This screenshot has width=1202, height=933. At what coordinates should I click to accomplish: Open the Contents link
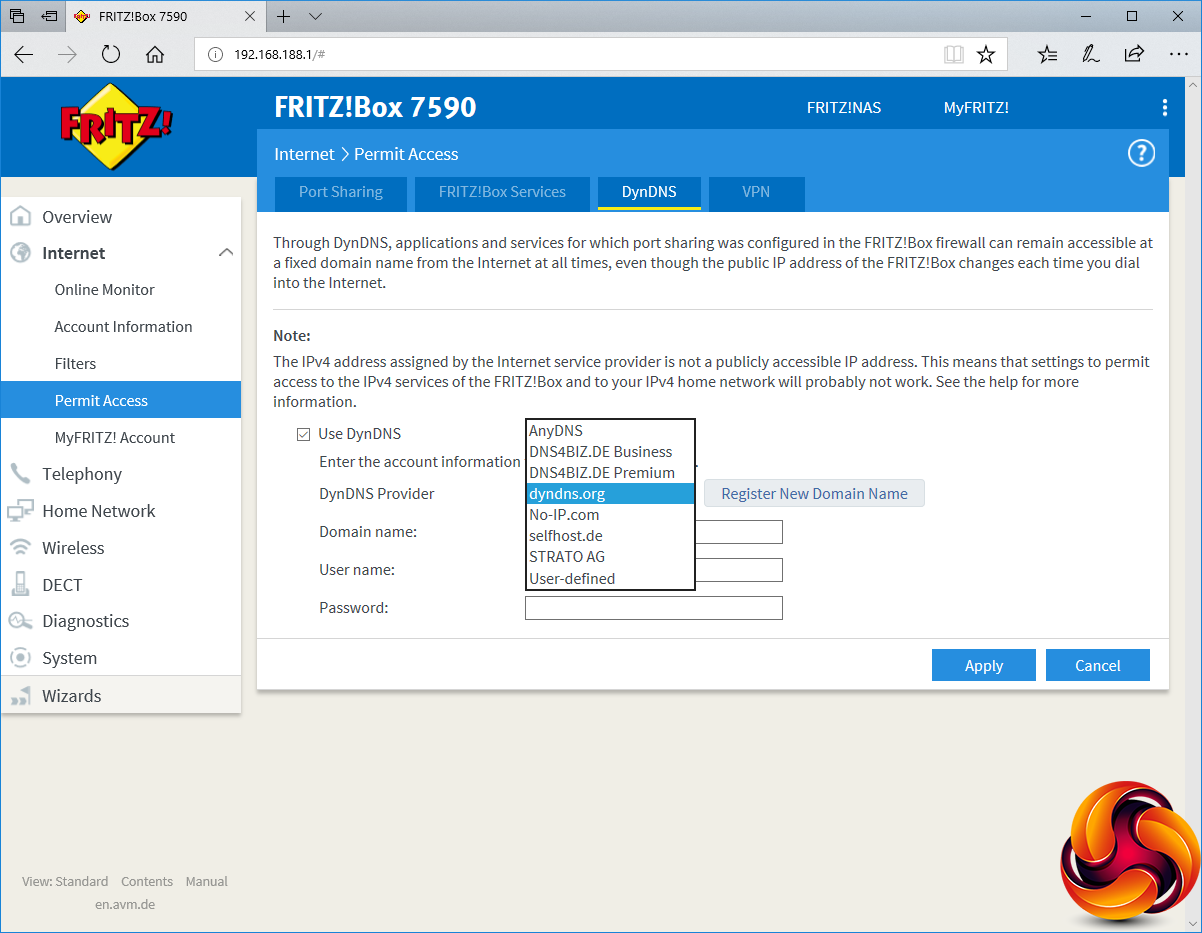147,882
